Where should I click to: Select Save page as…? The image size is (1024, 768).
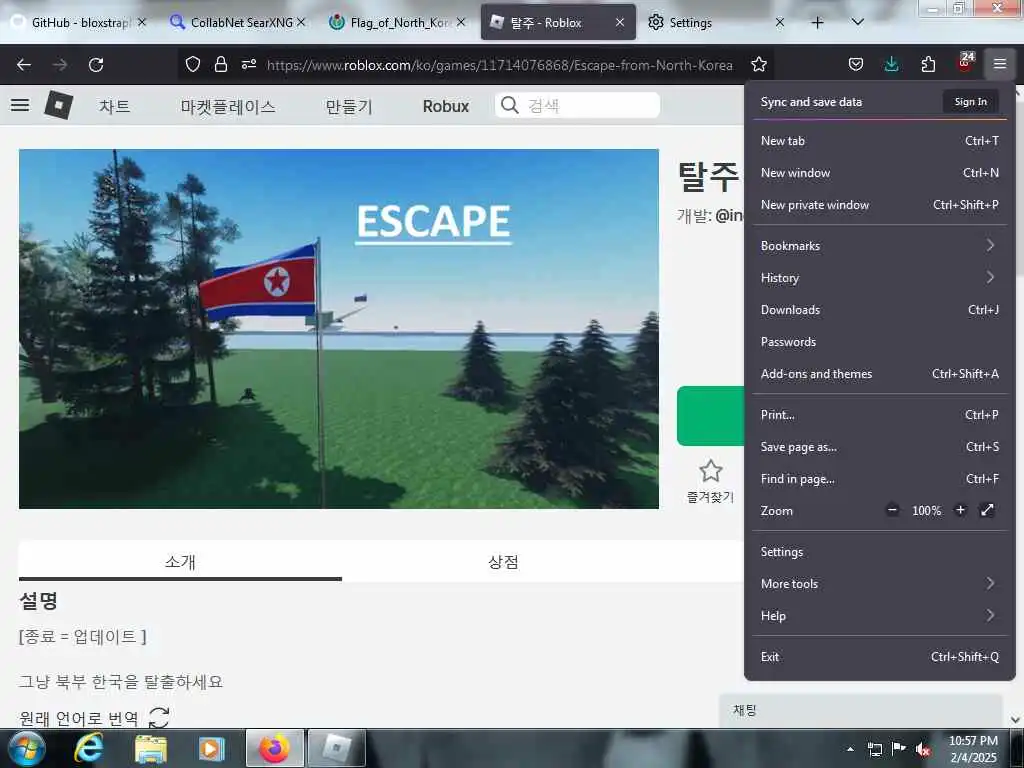pos(879,447)
